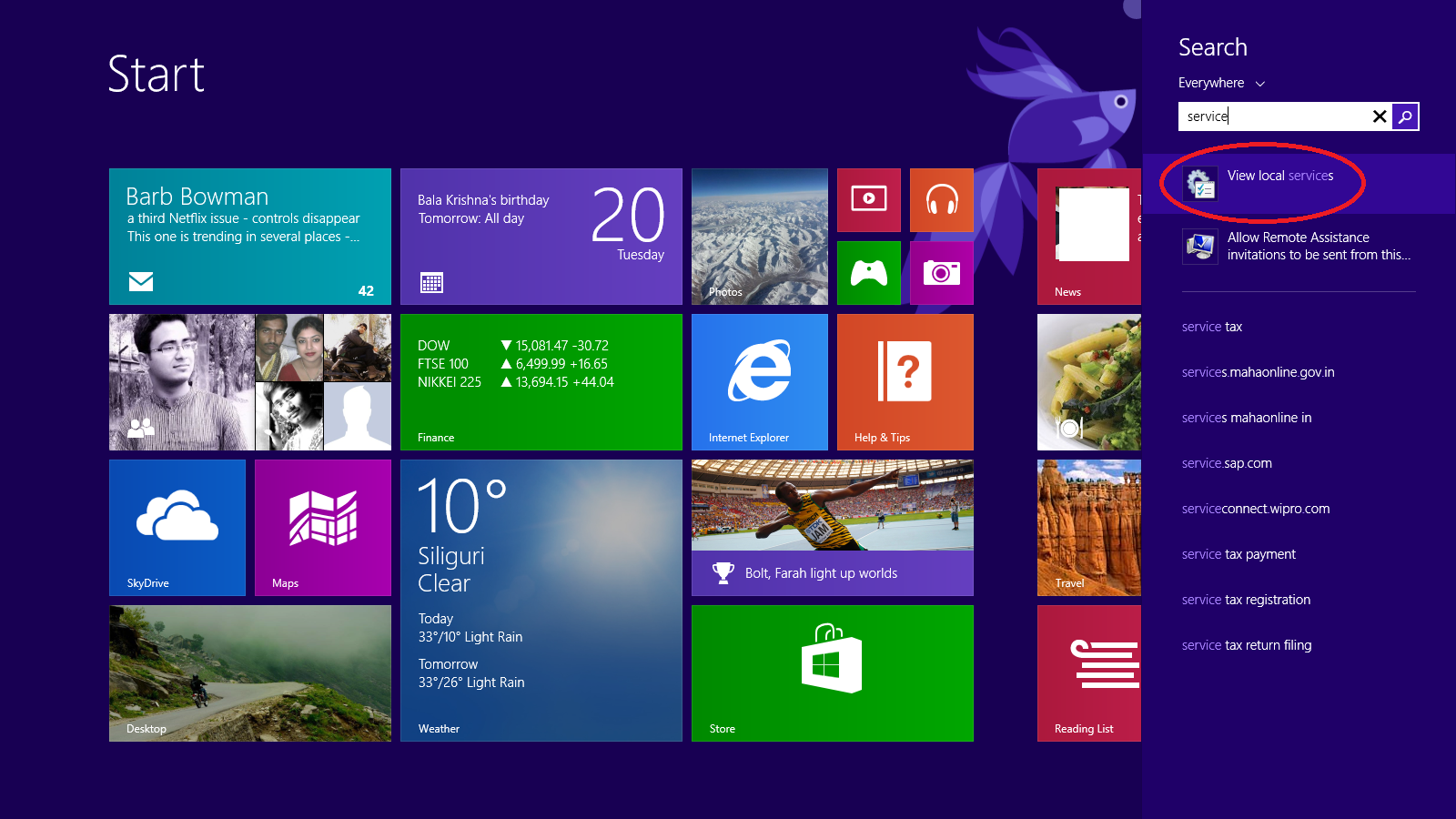Select services.mahaonline.gov.in suggestion

point(1258,372)
